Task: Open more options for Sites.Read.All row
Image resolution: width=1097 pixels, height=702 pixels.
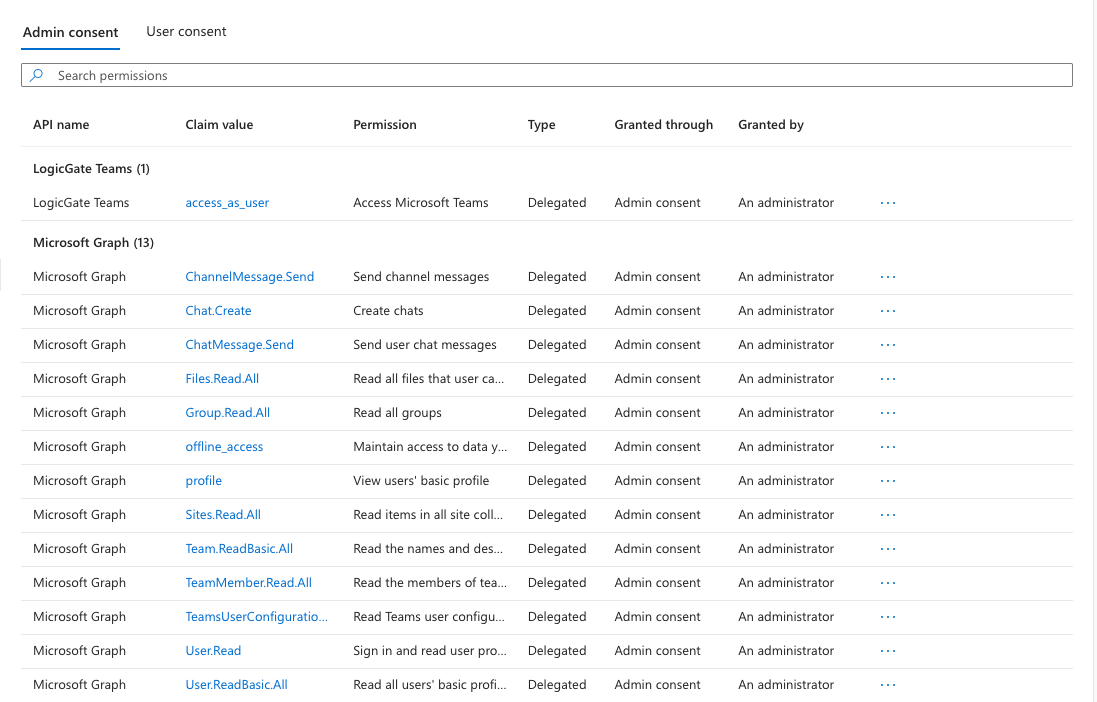Action: pyautogui.click(x=888, y=515)
